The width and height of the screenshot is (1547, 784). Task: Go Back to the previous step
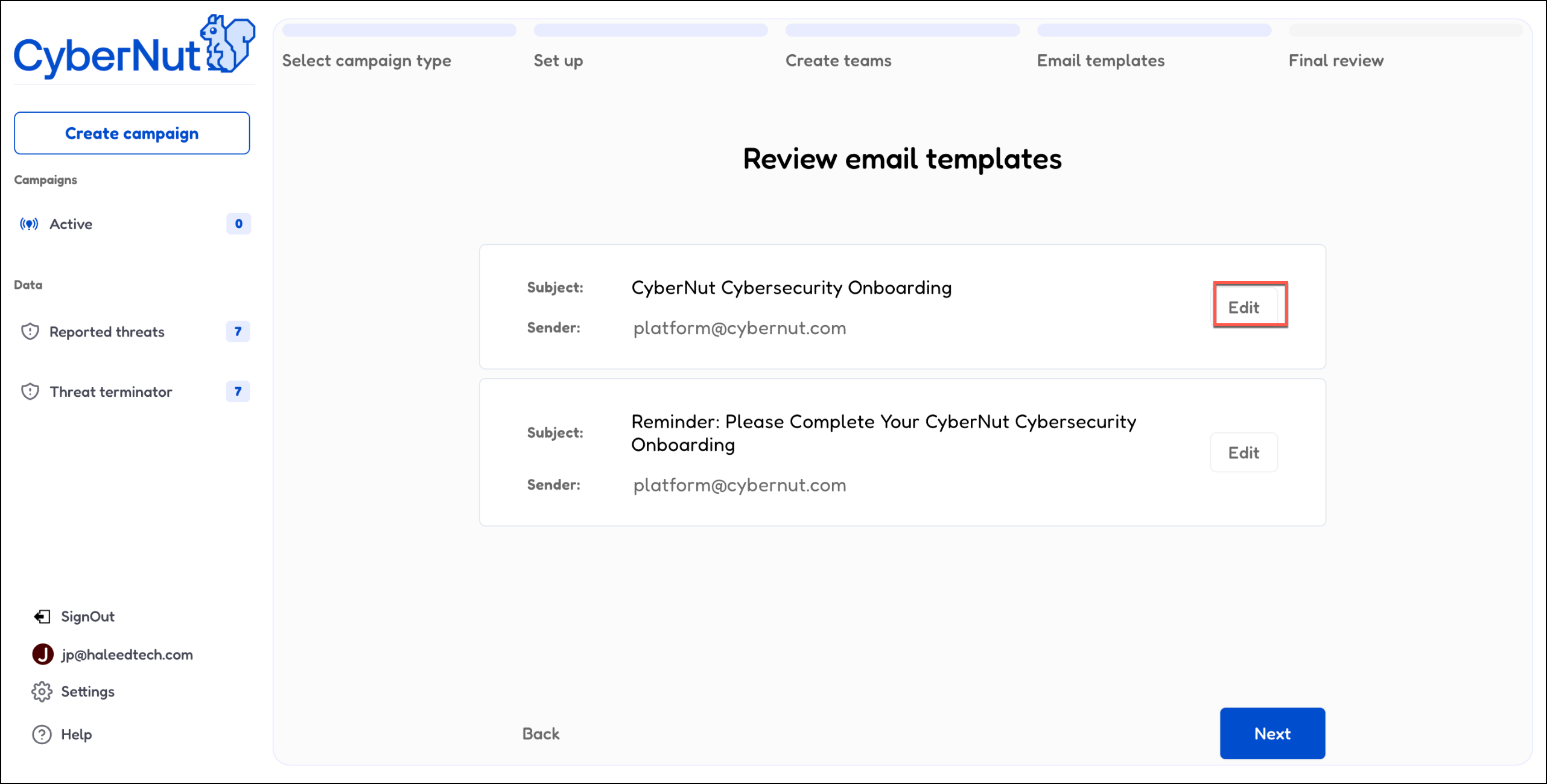click(x=541, y=734)
